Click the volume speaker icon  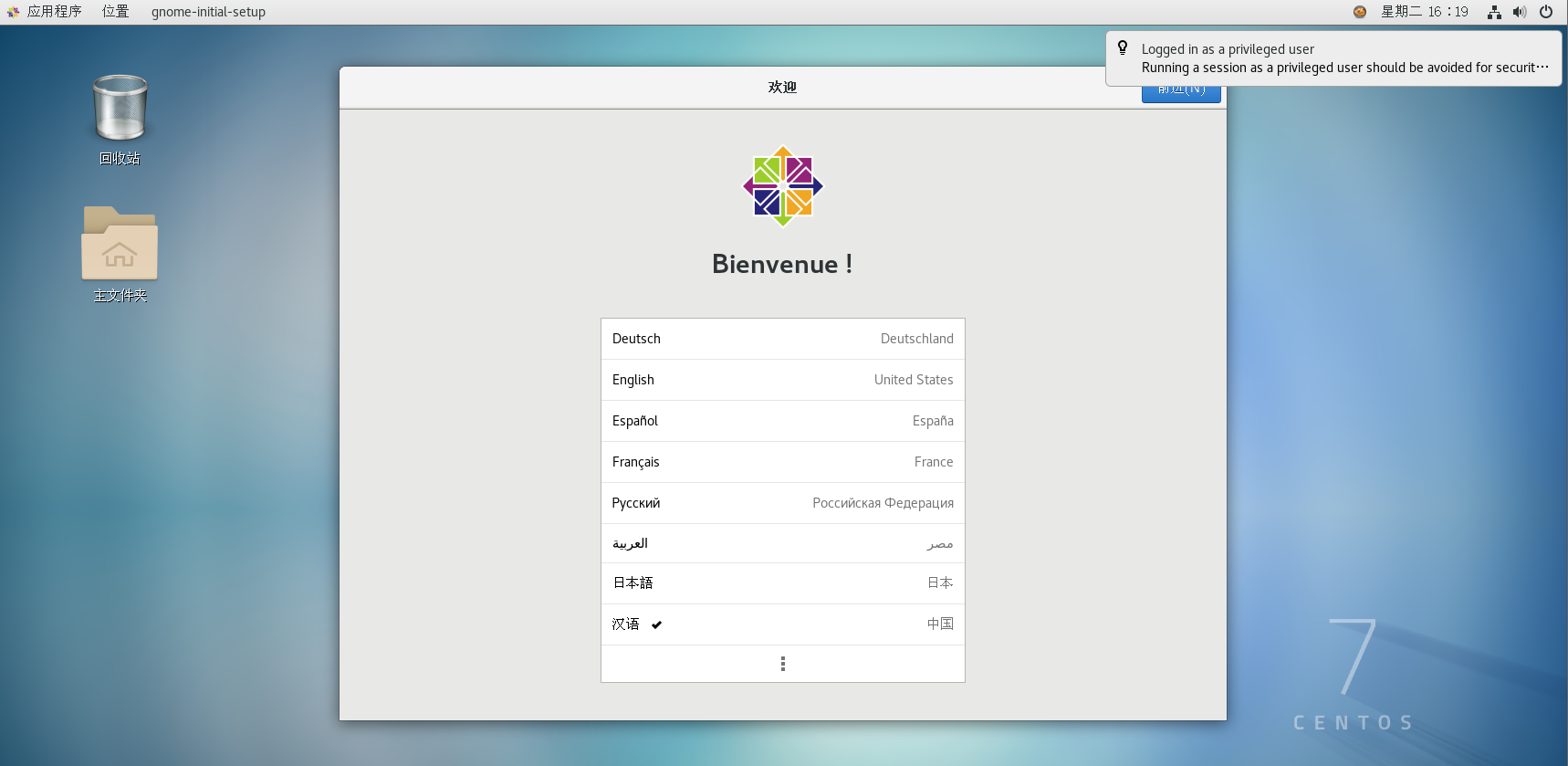coord(1519,12)
